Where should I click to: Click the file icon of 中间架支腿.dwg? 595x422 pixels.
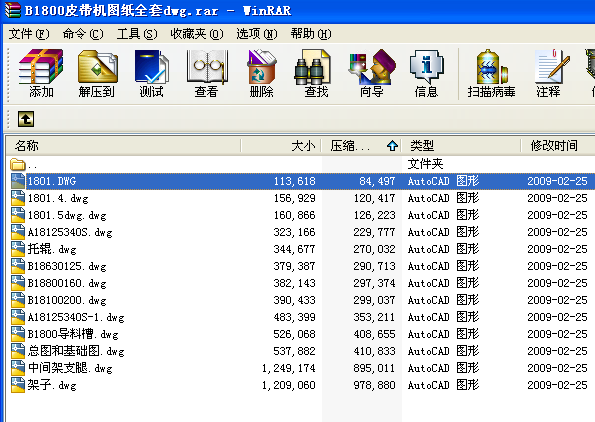[17, 368]
